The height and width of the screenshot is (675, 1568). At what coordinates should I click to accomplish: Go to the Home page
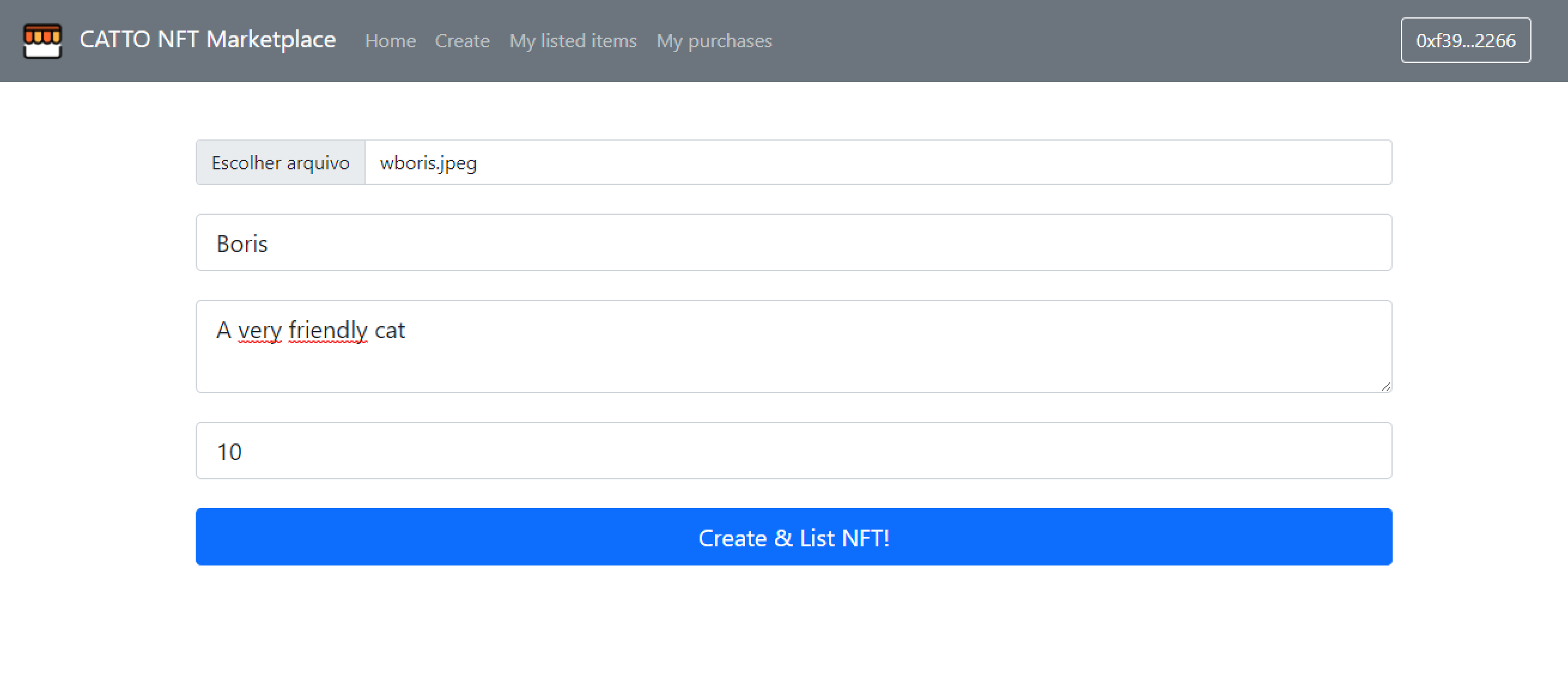[x=390, y=41]
